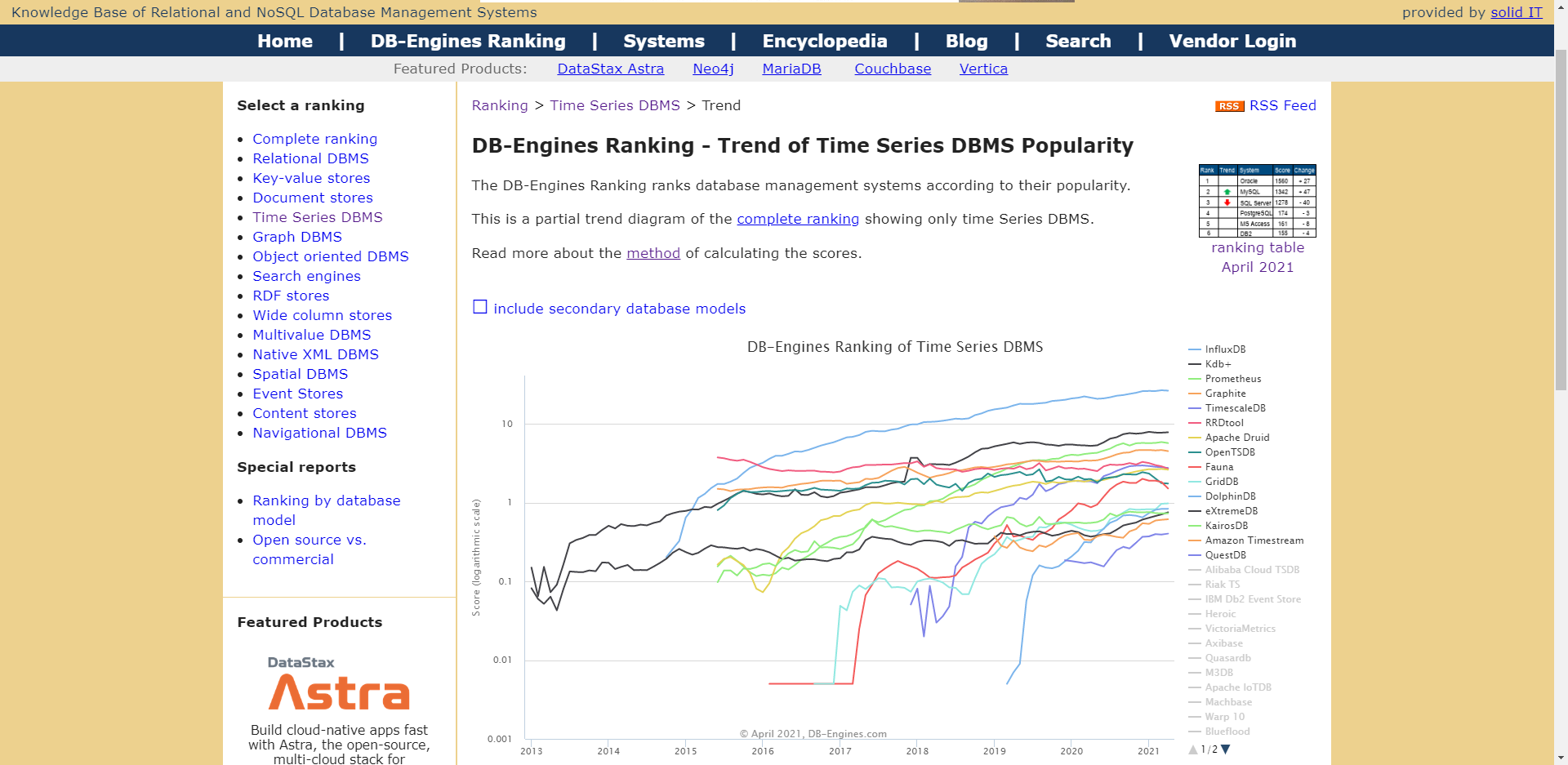Show VictoriaMetrics series in chart legend
The width and height of the screenshot is (1568, 765).
pyautogui.click(x=1232, y=629)
